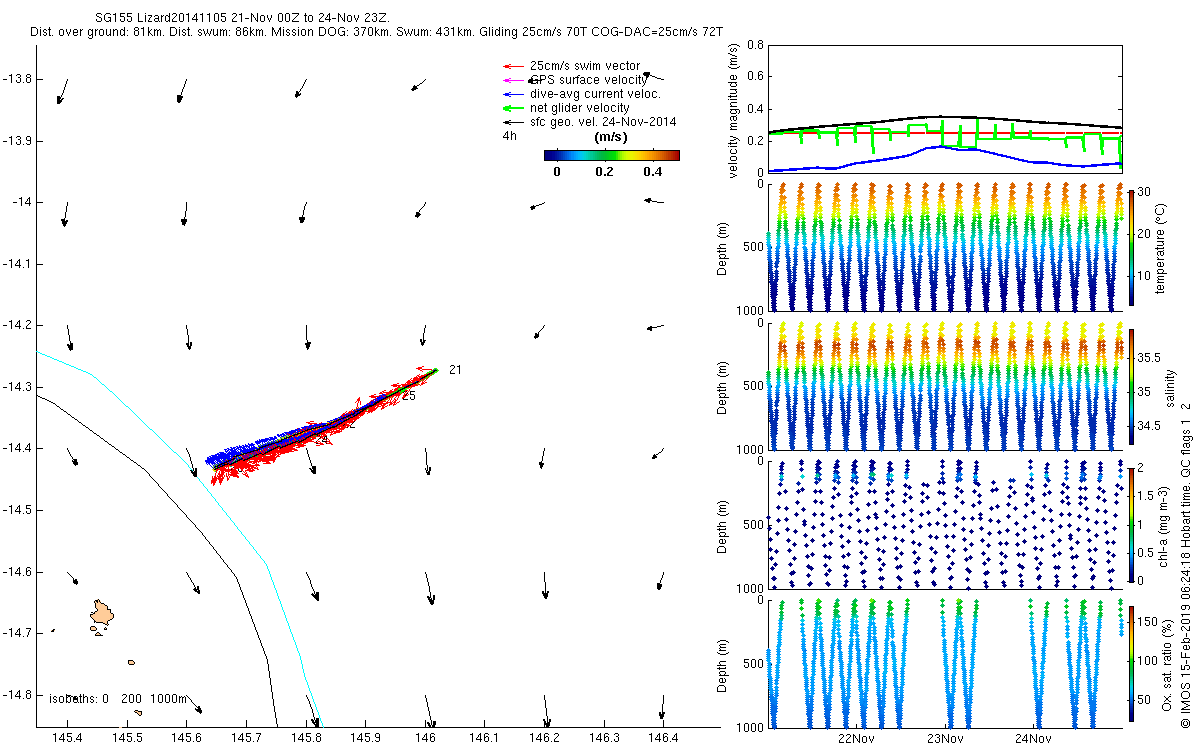Click the salinity color bar
The width and height of the screenshot is (1200, 750).
(1130, 388)
